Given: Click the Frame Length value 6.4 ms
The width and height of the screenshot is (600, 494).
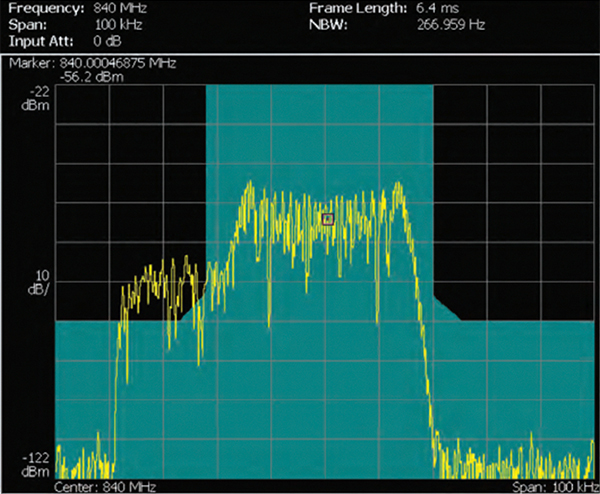Looking at the screenshot, I should 438,8.
